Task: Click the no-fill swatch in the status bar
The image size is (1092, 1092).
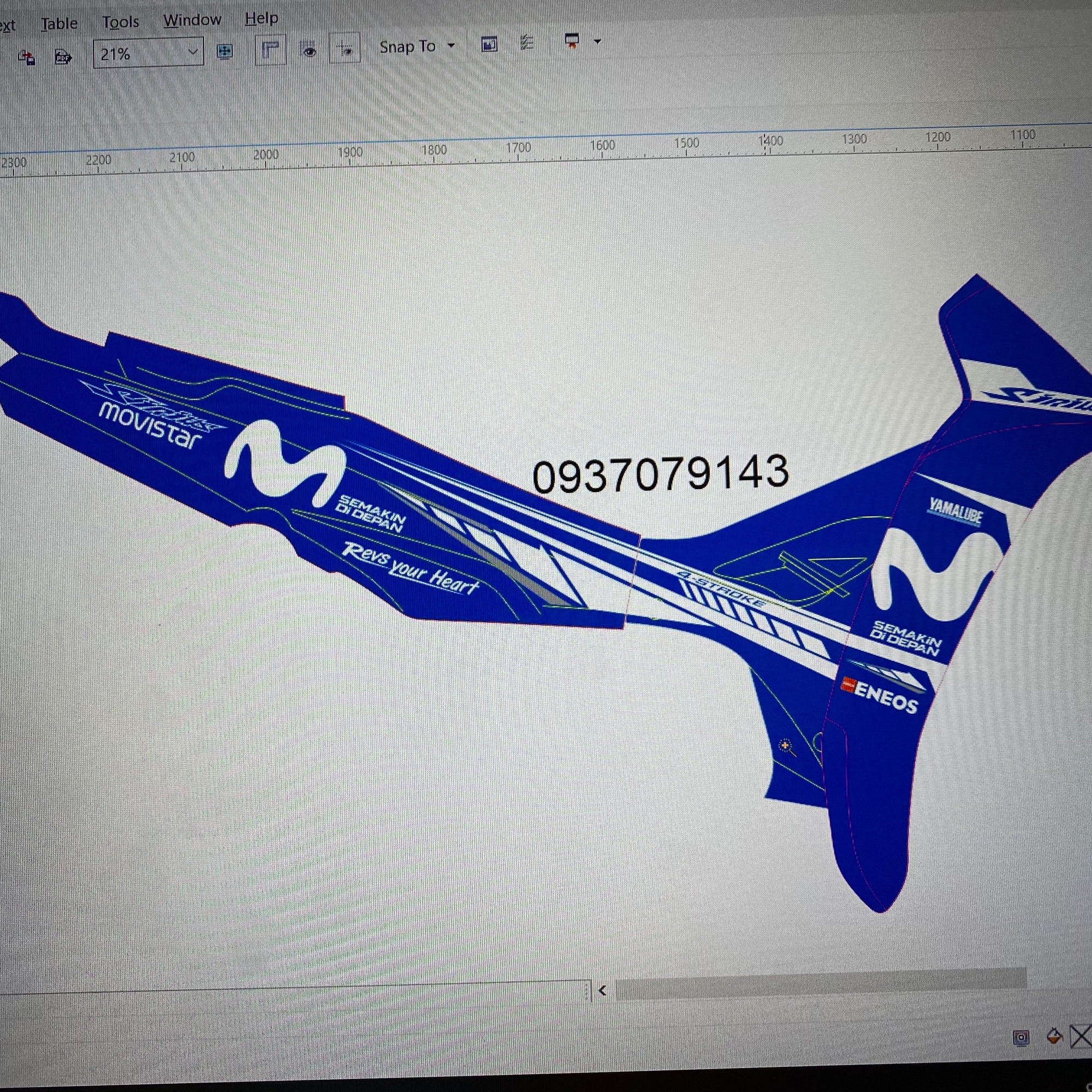Action: coord(1081,1037)
